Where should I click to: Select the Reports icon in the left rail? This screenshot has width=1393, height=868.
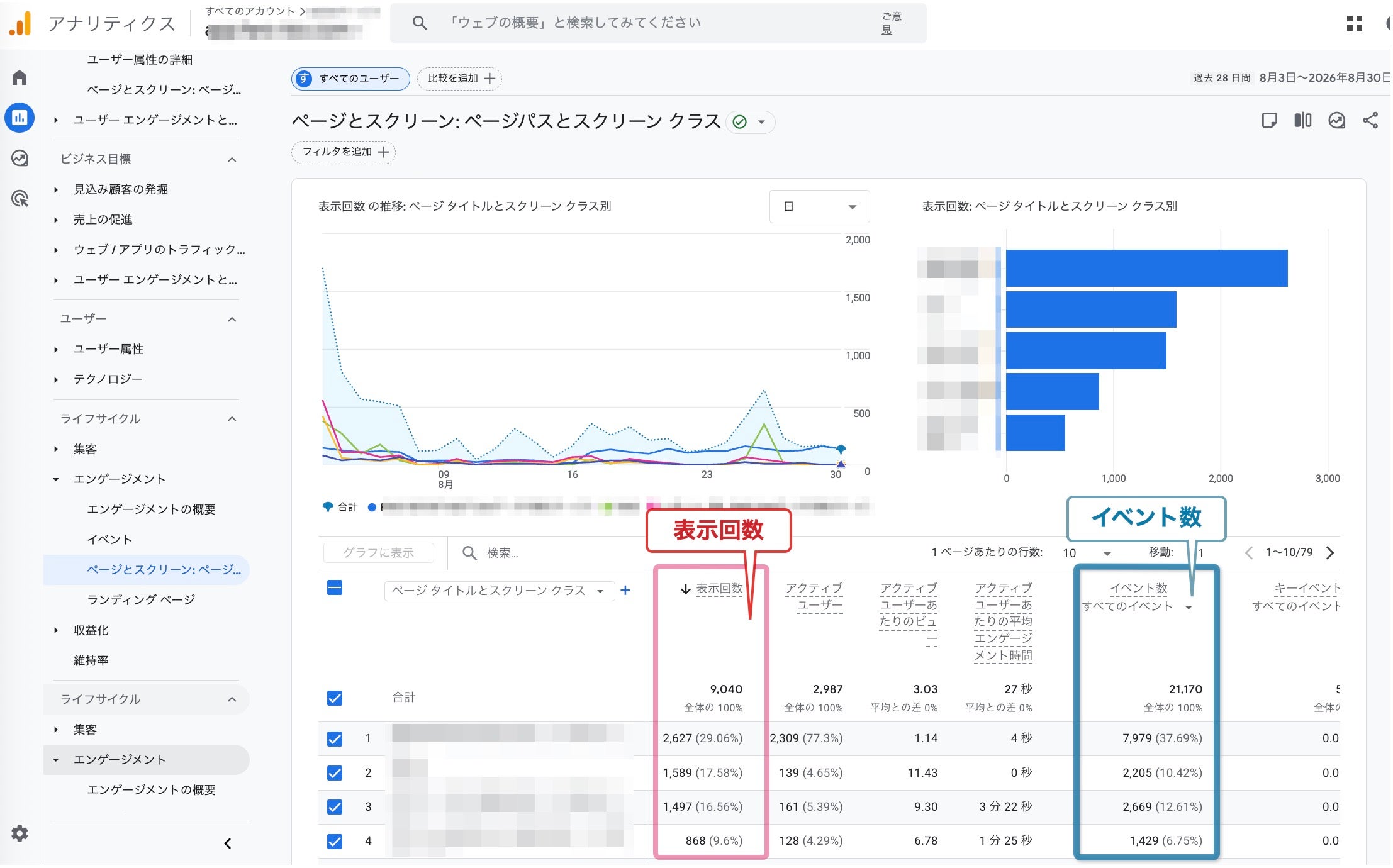pyautogui.click(x=20, y=118)
